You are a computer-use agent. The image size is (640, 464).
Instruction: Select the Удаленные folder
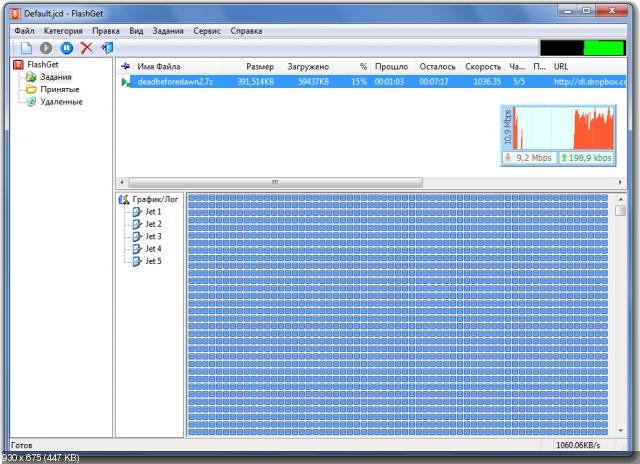point(61,102)
